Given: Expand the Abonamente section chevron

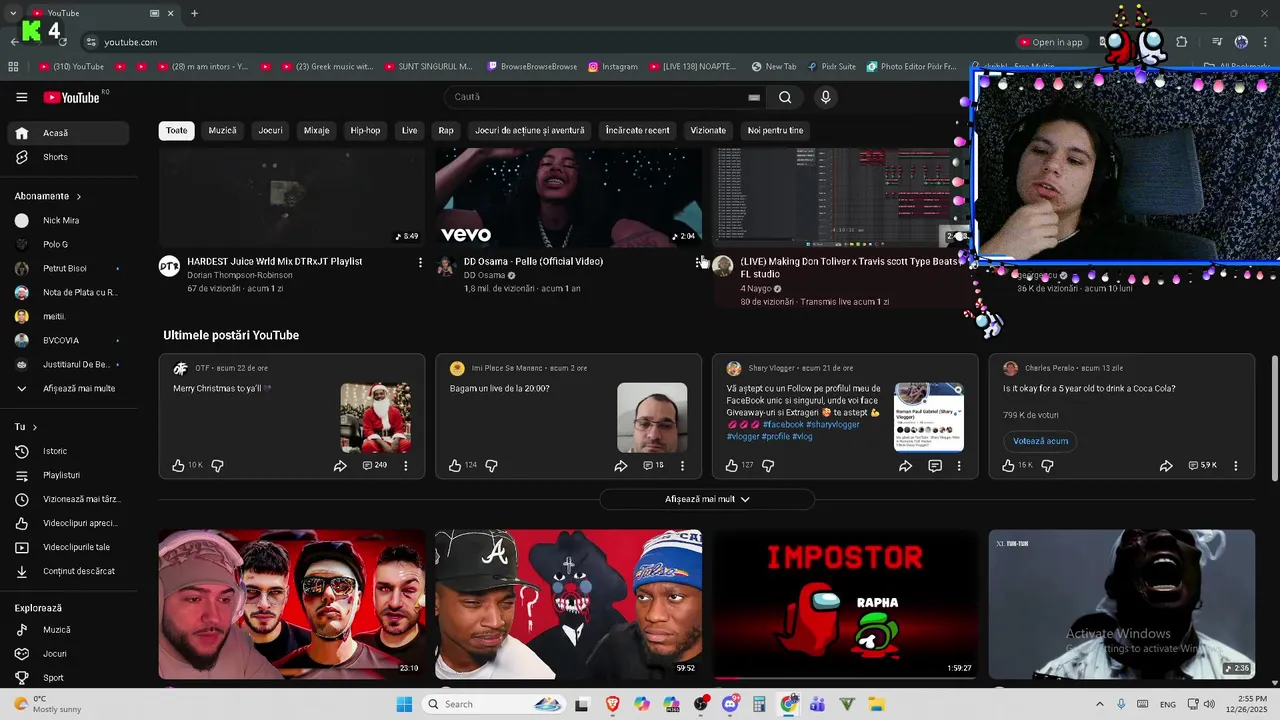Looking at the screenshot, I should click(79, 196).
